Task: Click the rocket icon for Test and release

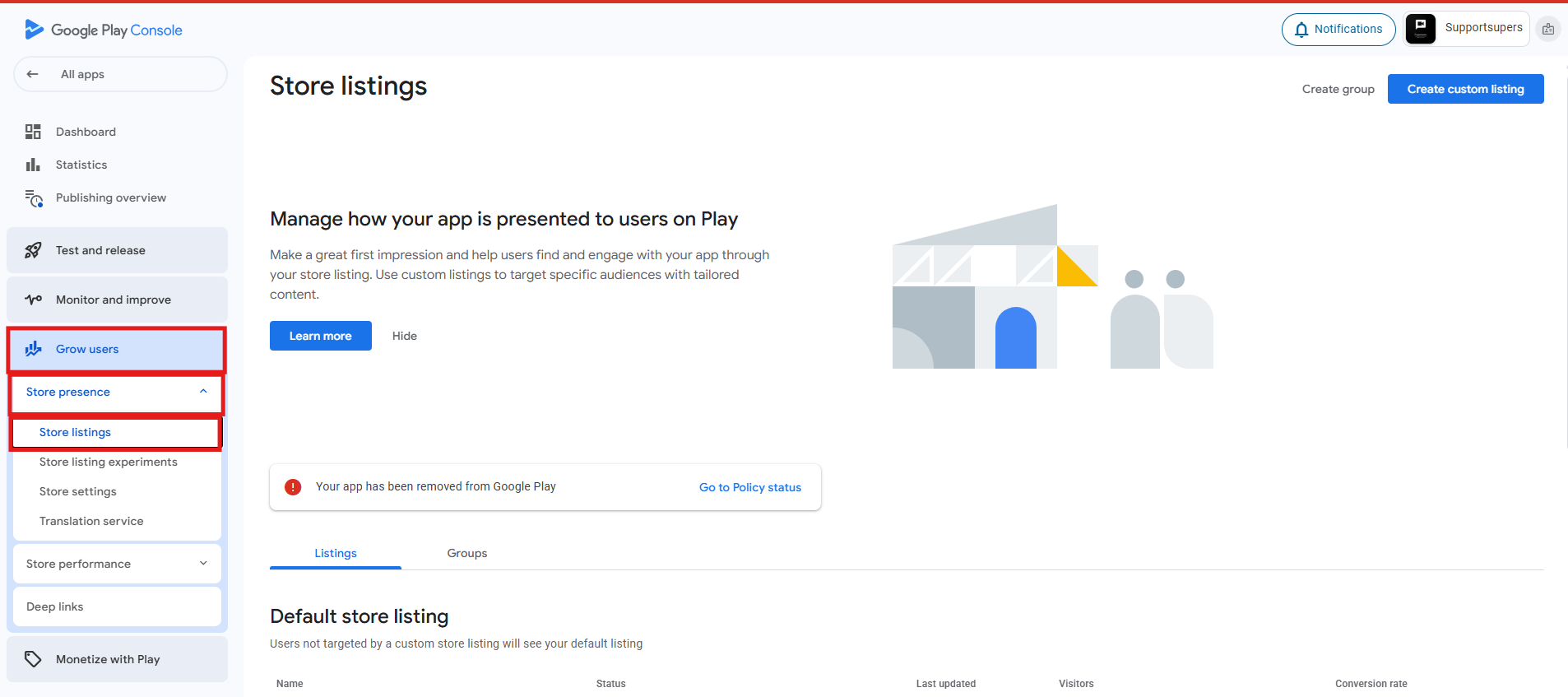Action: tap(33, 250)
